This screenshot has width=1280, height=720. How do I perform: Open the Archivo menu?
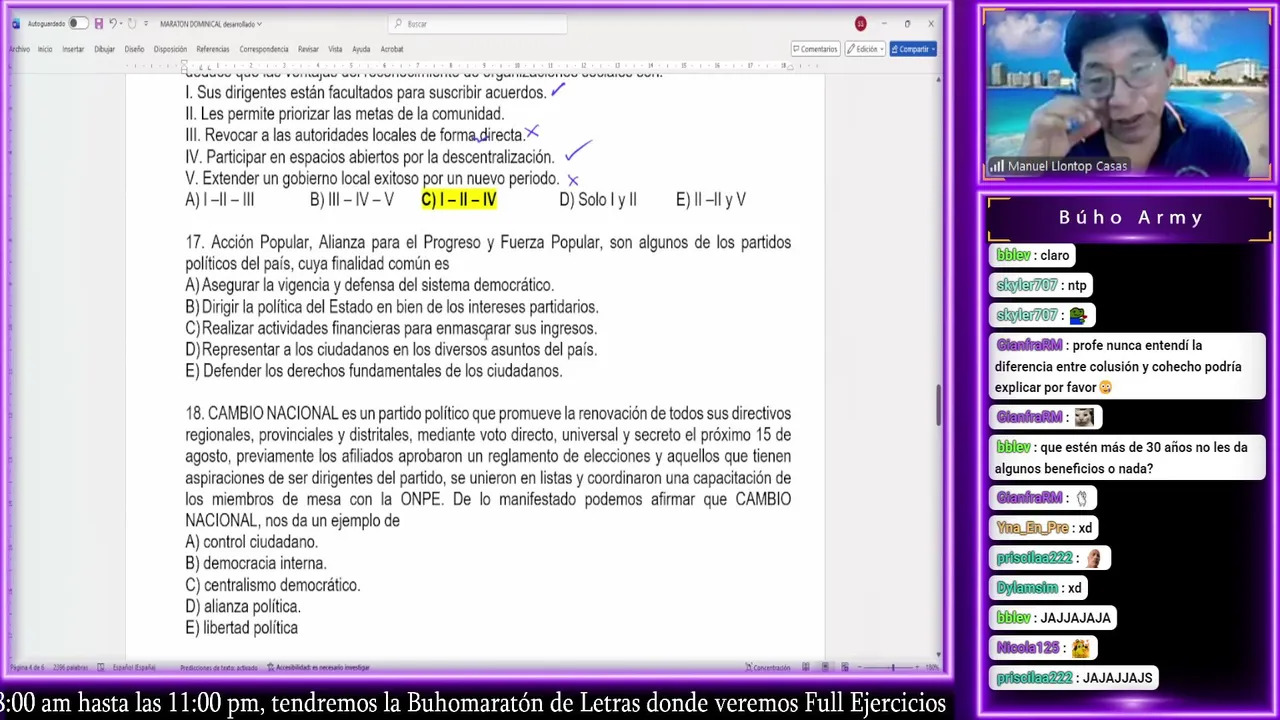[x=19, y=49]
